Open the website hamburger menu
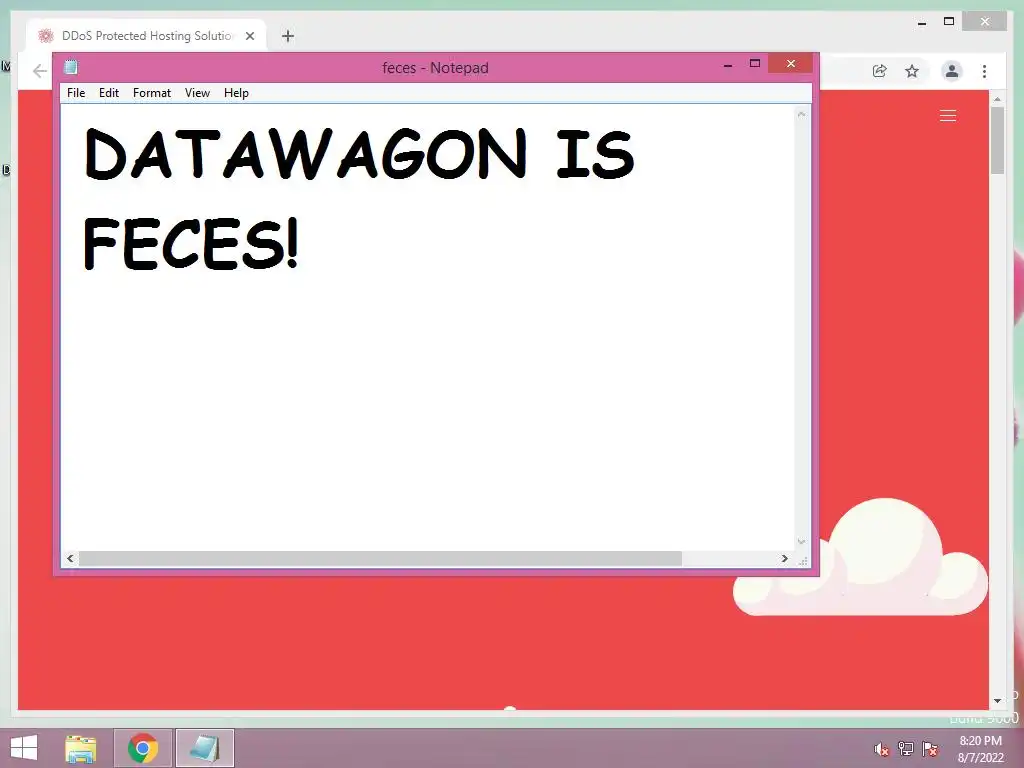 coord(948,116)
